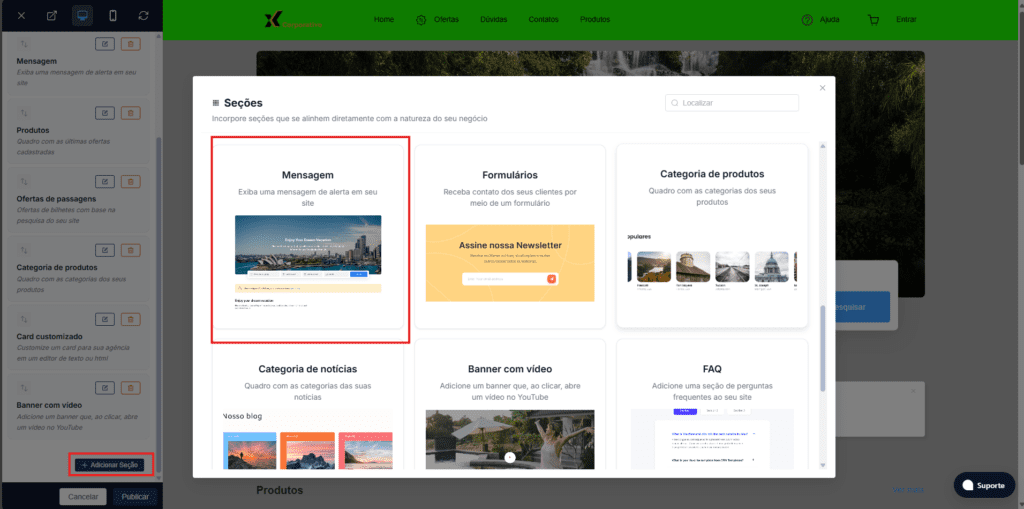
Task: Close the Seções dialog
Action: coord(822,88)
